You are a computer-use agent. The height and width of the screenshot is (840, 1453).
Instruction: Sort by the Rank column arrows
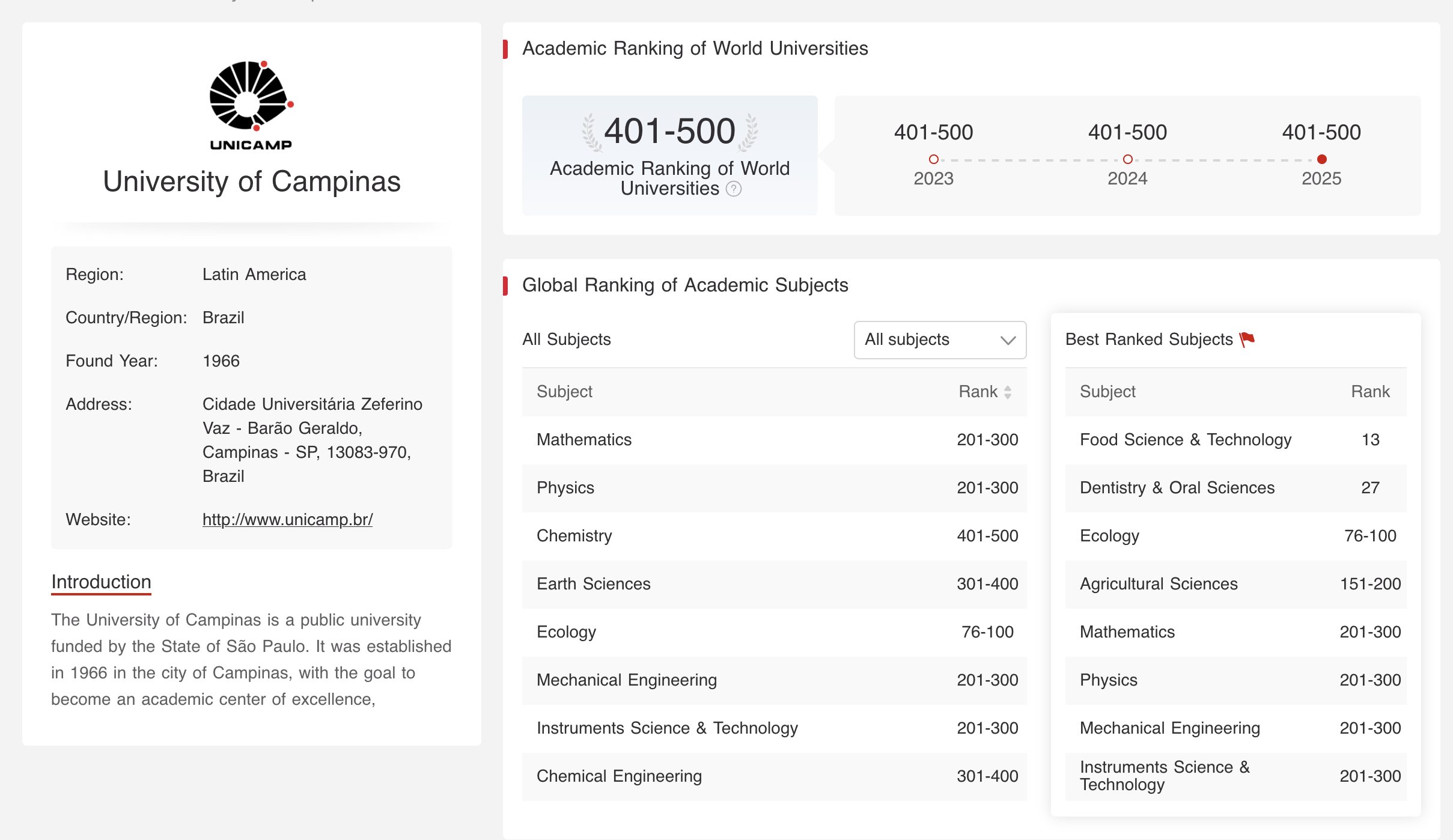1008,392
